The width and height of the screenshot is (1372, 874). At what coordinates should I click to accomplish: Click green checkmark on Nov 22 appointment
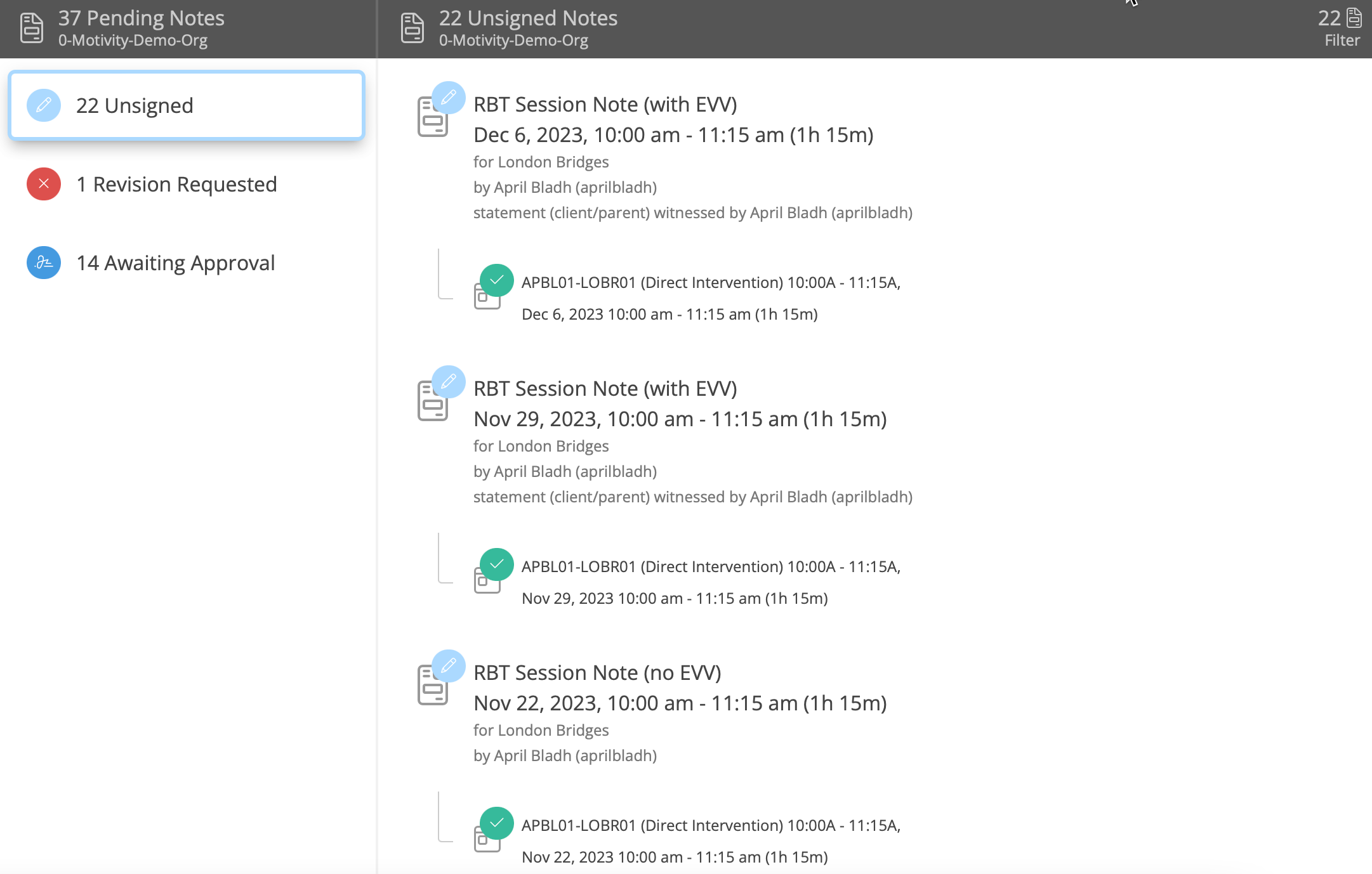497,823
